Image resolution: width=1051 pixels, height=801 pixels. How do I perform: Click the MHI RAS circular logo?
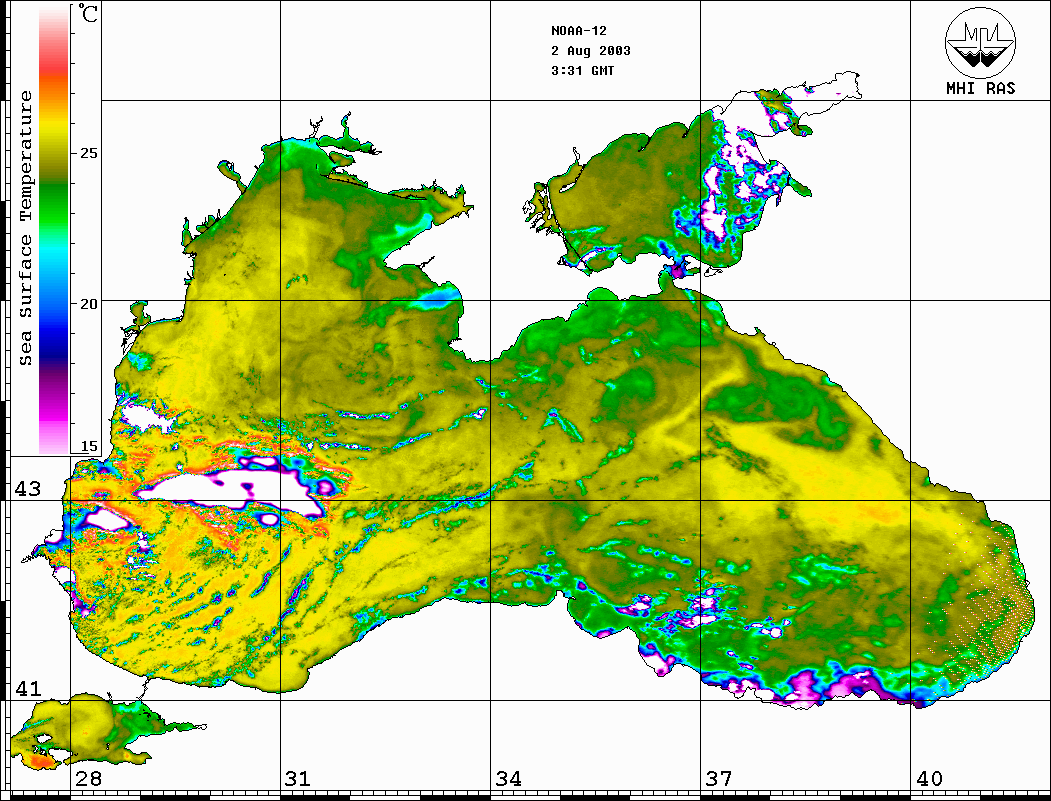pos(981,42)
